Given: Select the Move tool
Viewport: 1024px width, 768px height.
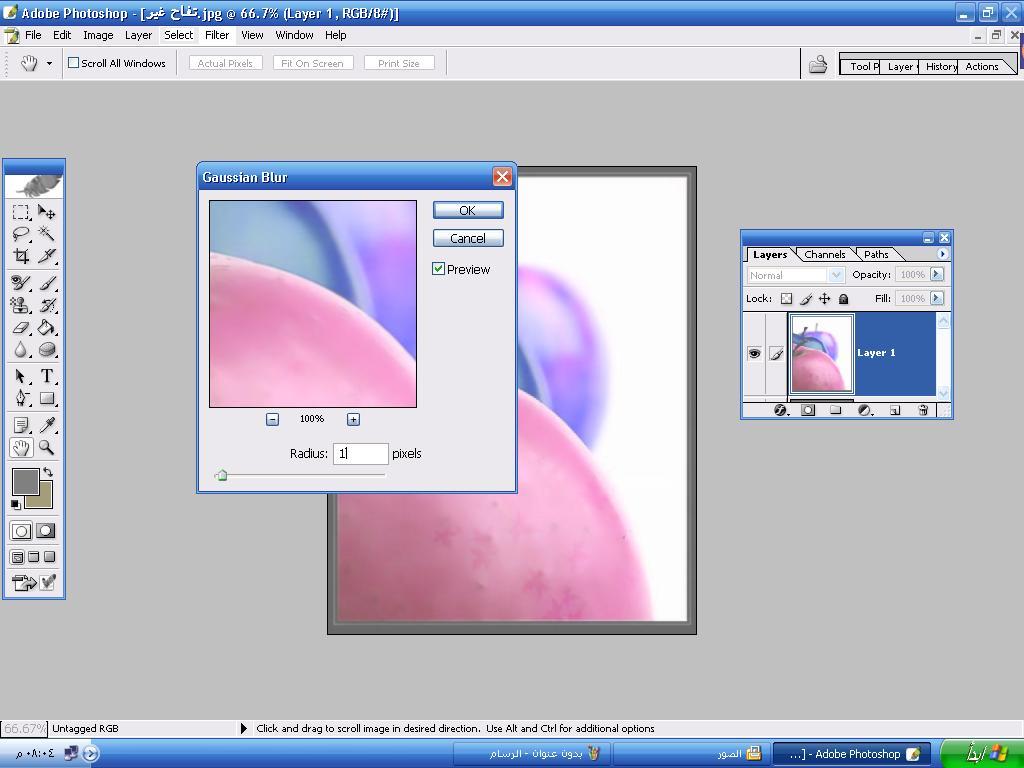Looking at the screenshot, I should 46,212.
